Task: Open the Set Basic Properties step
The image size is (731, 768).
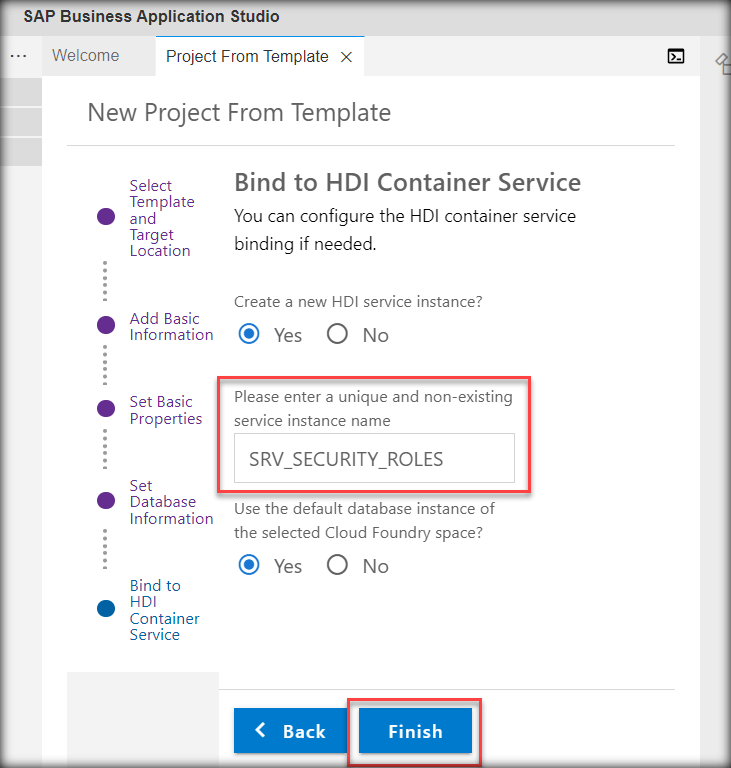Action: click(x=166, y=410)
